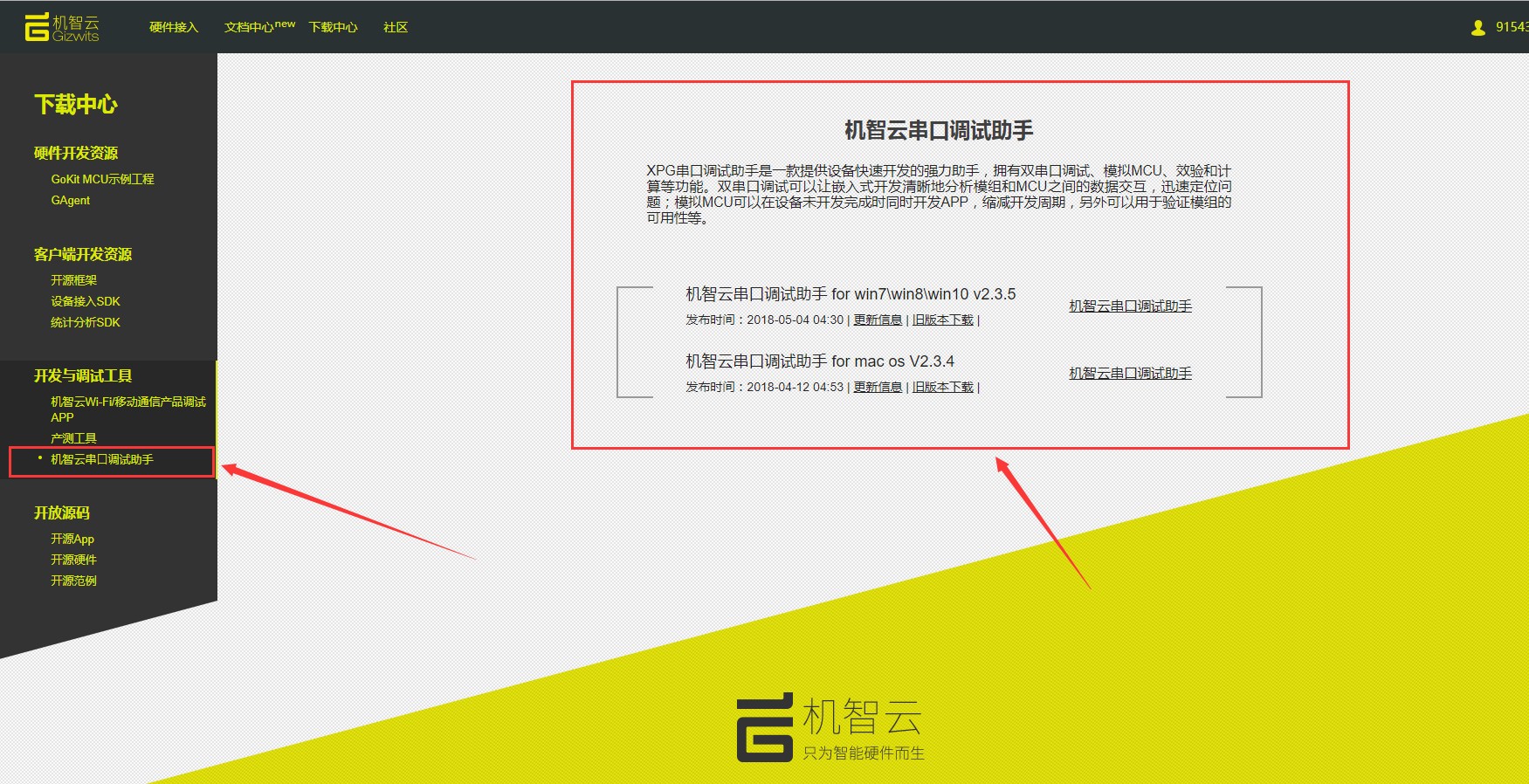Open 开源App in the sidebar
1529x784 pixels.
[x=72, y=539]
